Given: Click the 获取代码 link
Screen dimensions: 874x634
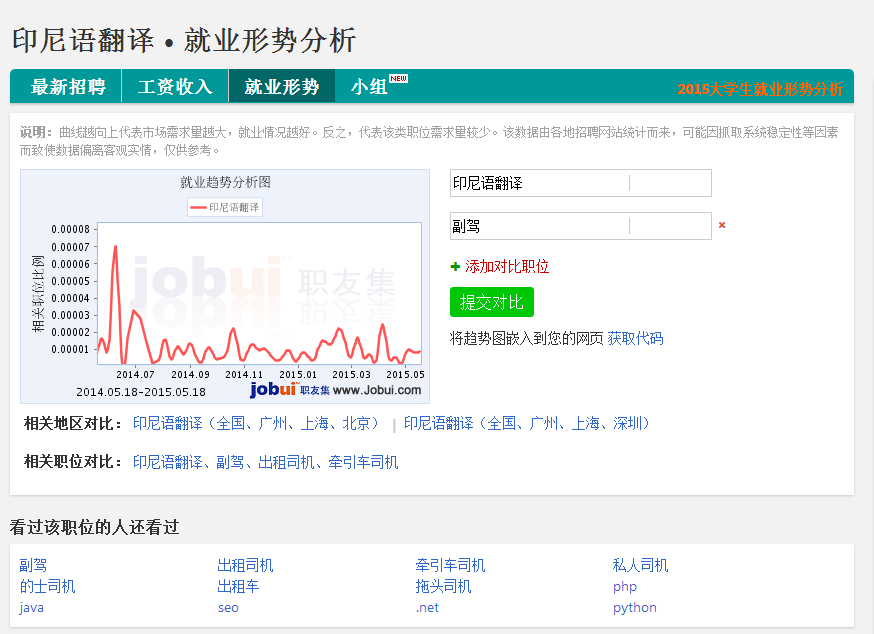Looking at the screenshot, I should pos(635,338).
